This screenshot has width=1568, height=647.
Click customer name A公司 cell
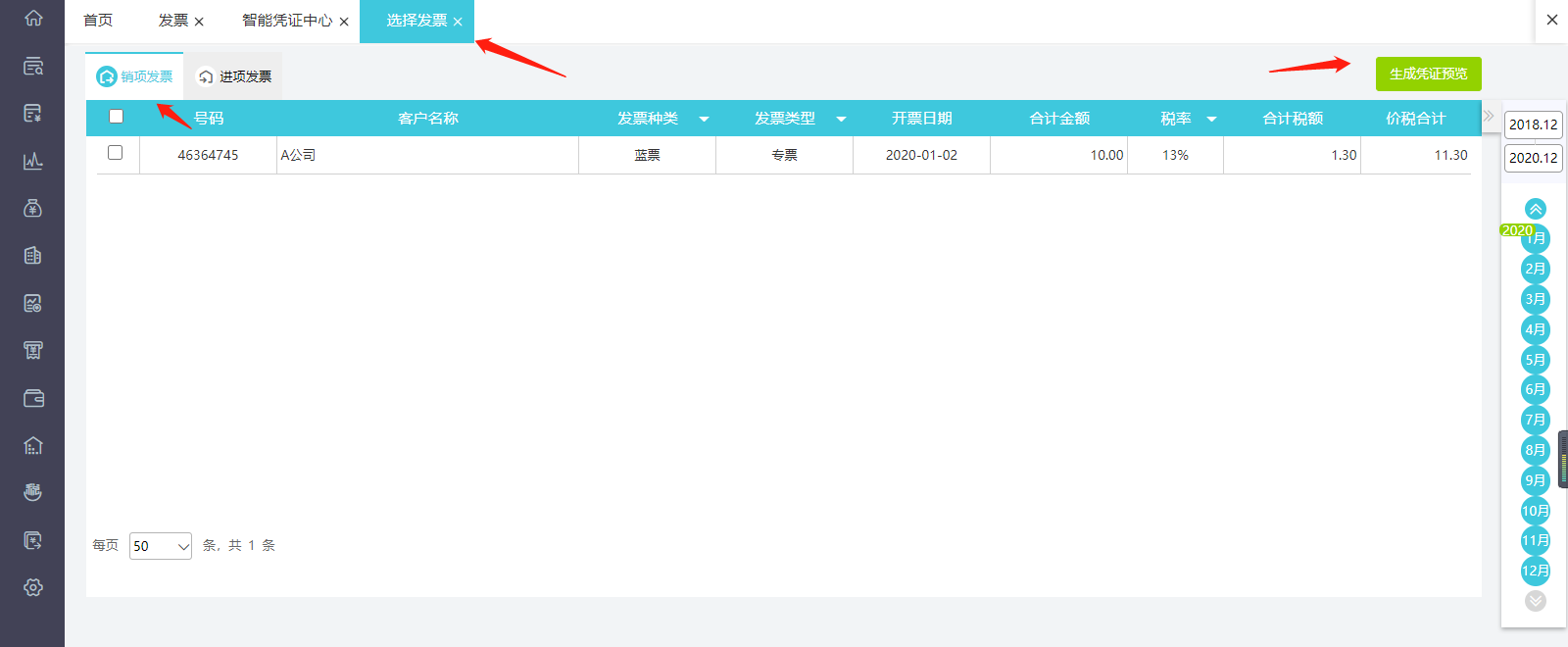427,155
